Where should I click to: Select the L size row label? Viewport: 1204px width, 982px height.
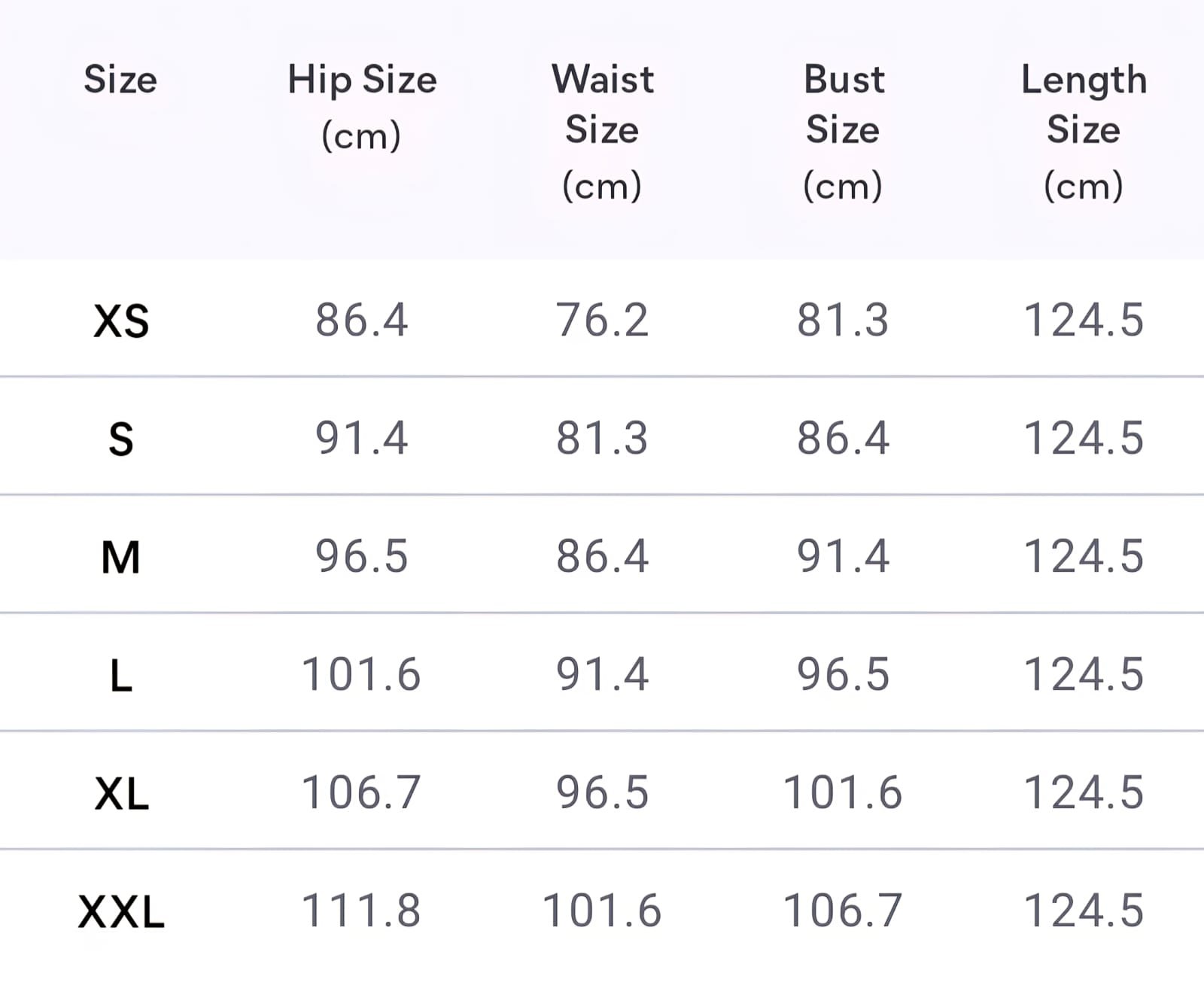coord(121,676)
